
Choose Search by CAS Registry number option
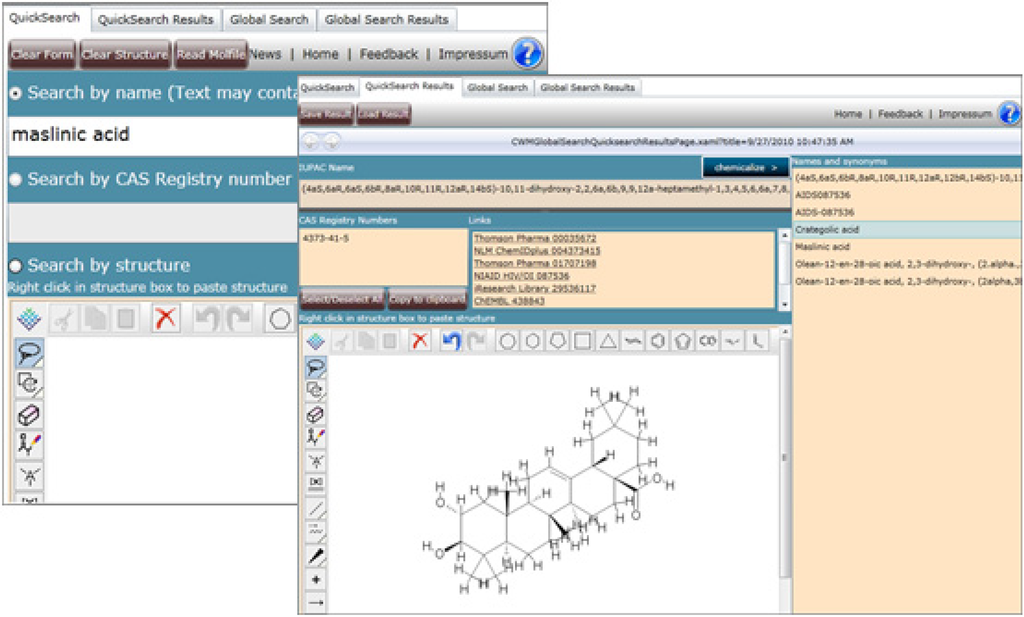coord(16,179)
